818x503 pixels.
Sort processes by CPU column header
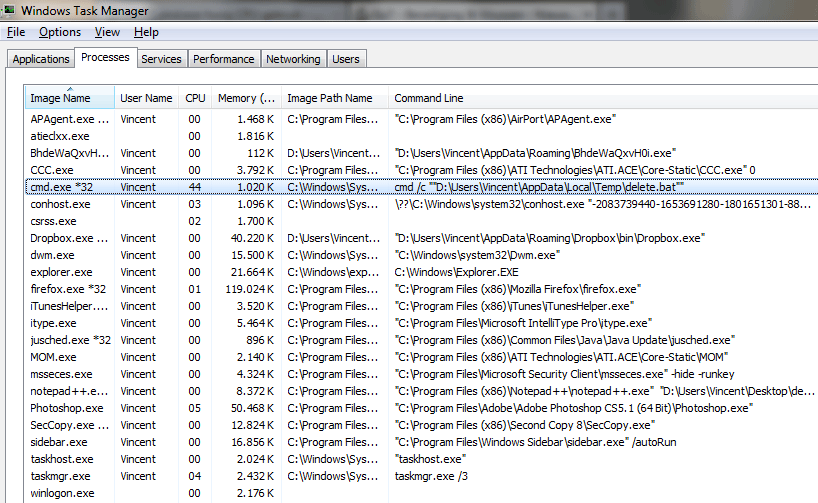[x=195, y=98]
